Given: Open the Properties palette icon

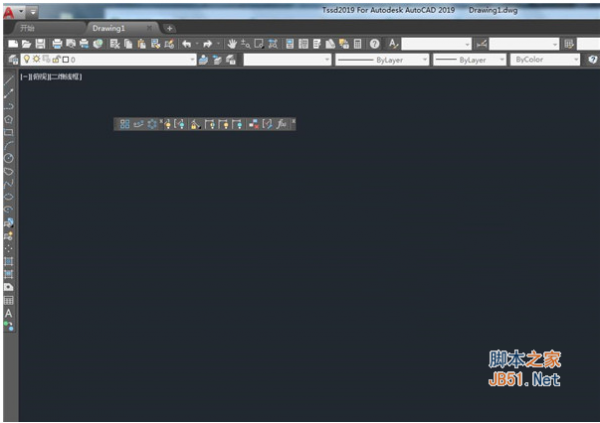Looking at the screenshot, I should tap(290, 44).
